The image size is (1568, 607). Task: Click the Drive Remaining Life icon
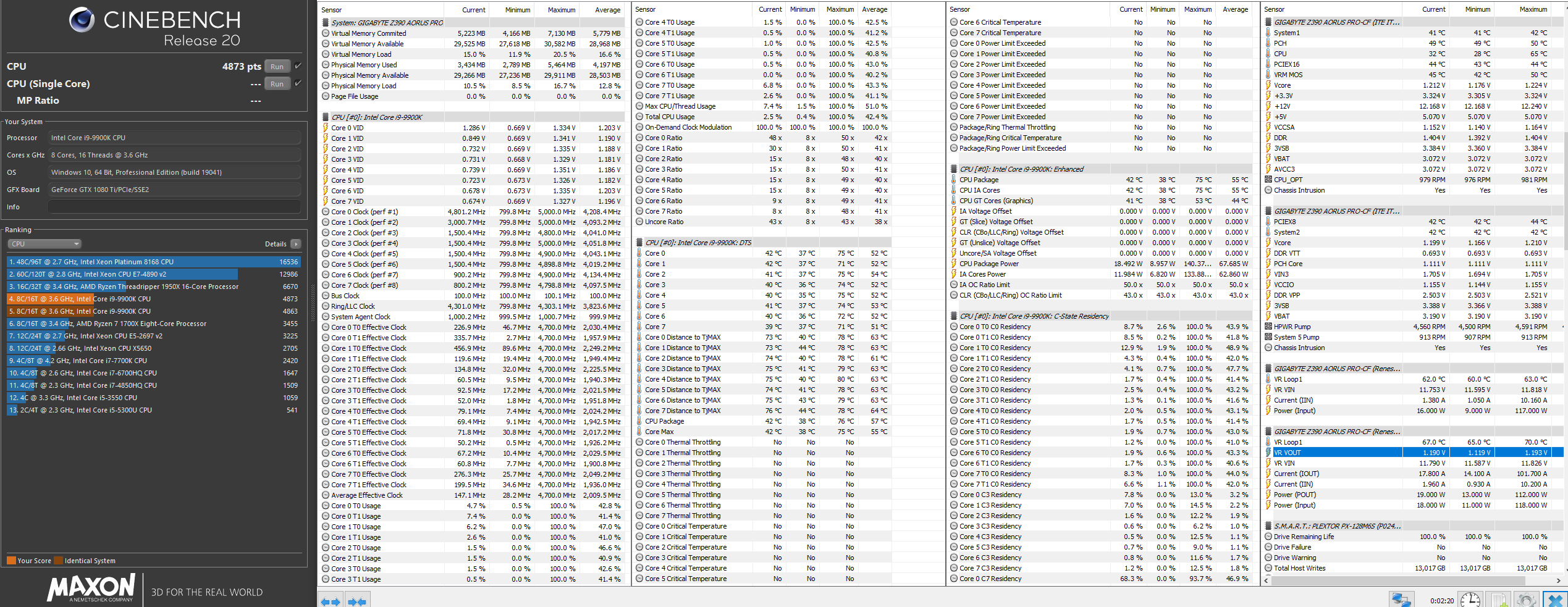coord(1268,537)
